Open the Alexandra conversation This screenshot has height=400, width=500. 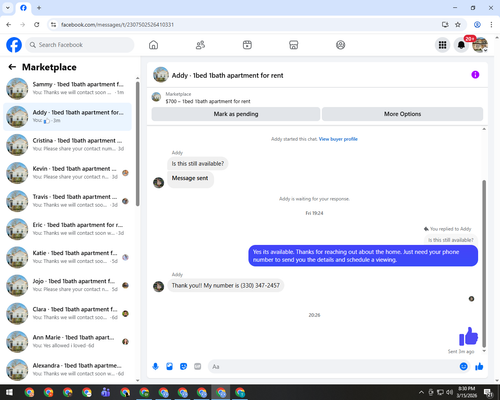point(67,370)
